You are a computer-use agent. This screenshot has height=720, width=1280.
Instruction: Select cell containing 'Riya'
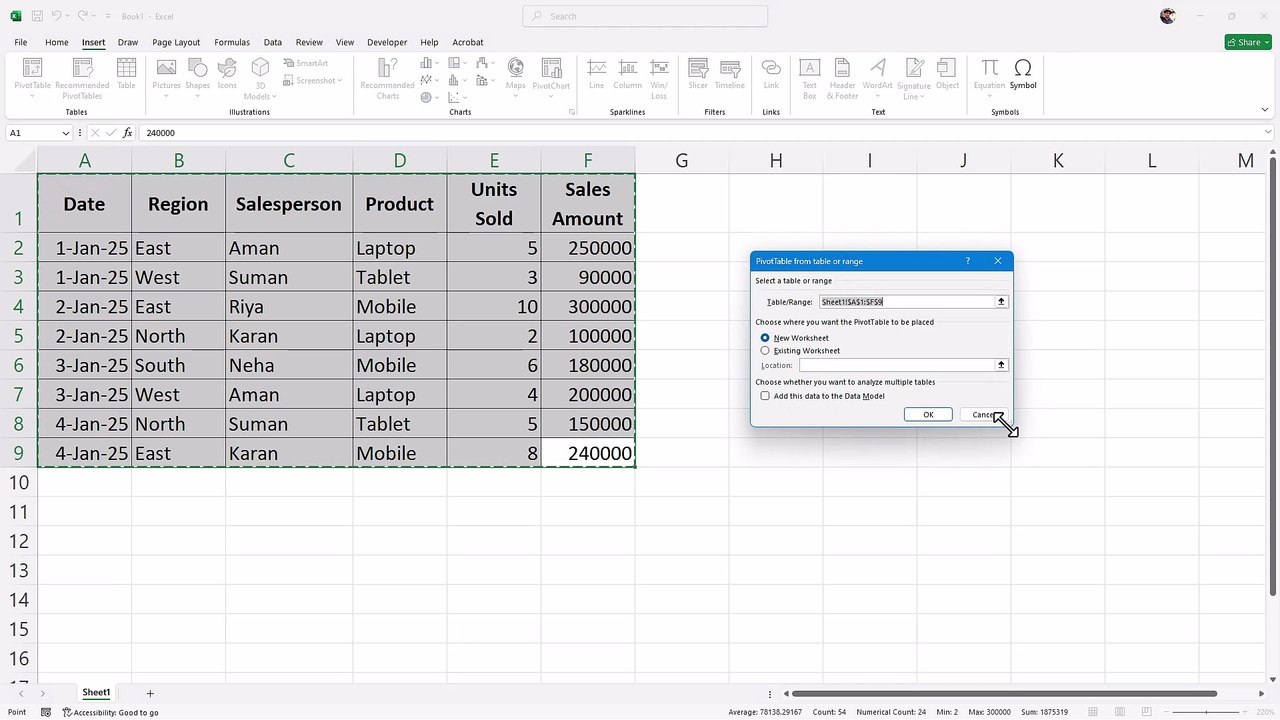pos(289,307)
